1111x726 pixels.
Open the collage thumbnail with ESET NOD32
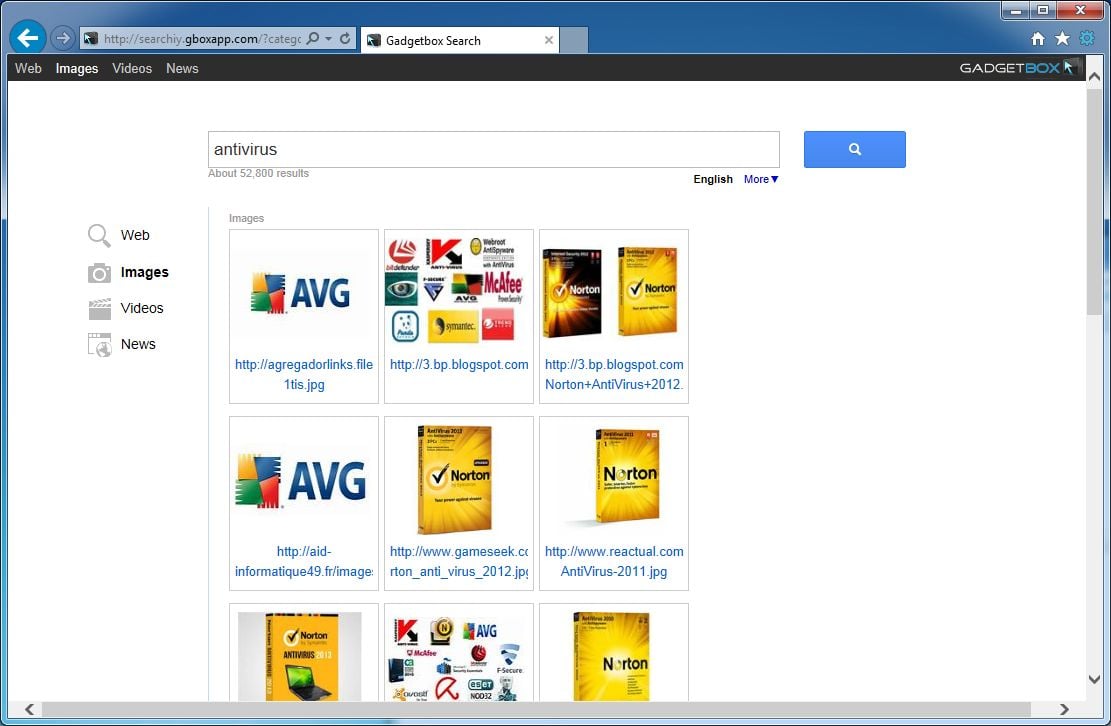coord(458,659)
